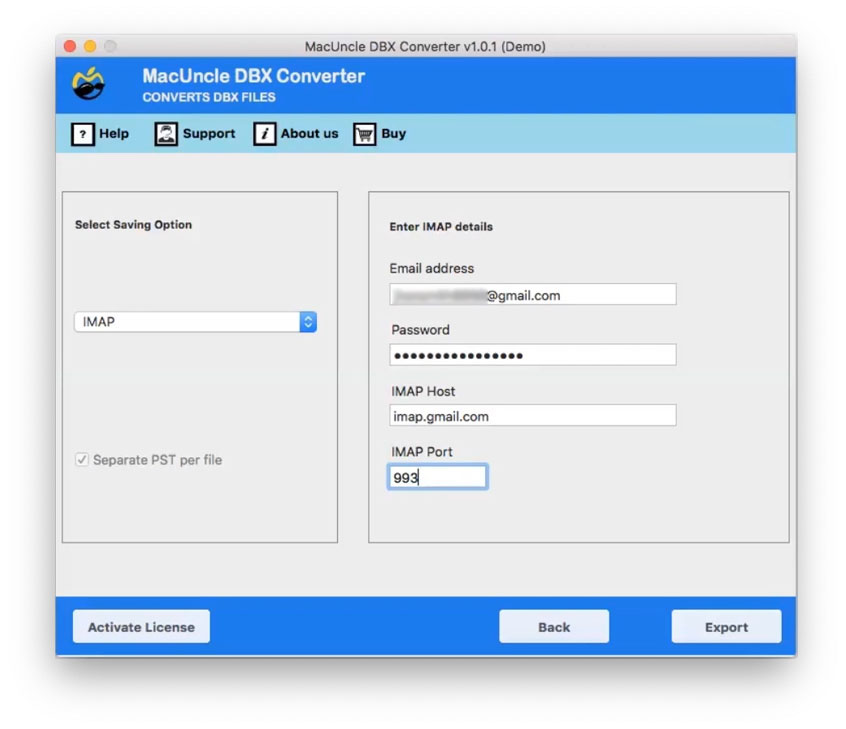Click the IMAP Port field containing 993
This screenshot has height=729, width=846.
pos(437,477)
